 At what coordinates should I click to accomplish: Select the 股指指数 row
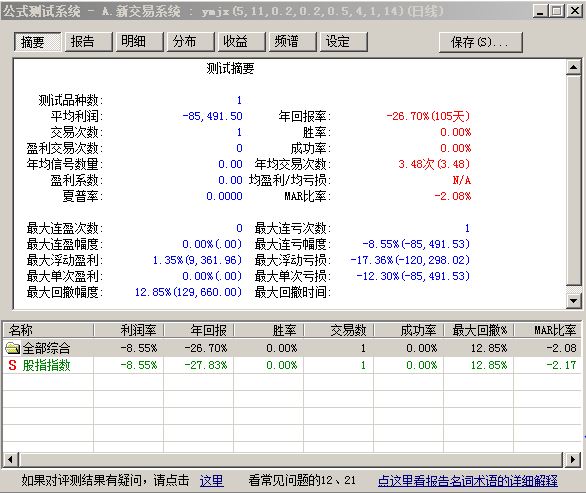(x=292, y=365)
